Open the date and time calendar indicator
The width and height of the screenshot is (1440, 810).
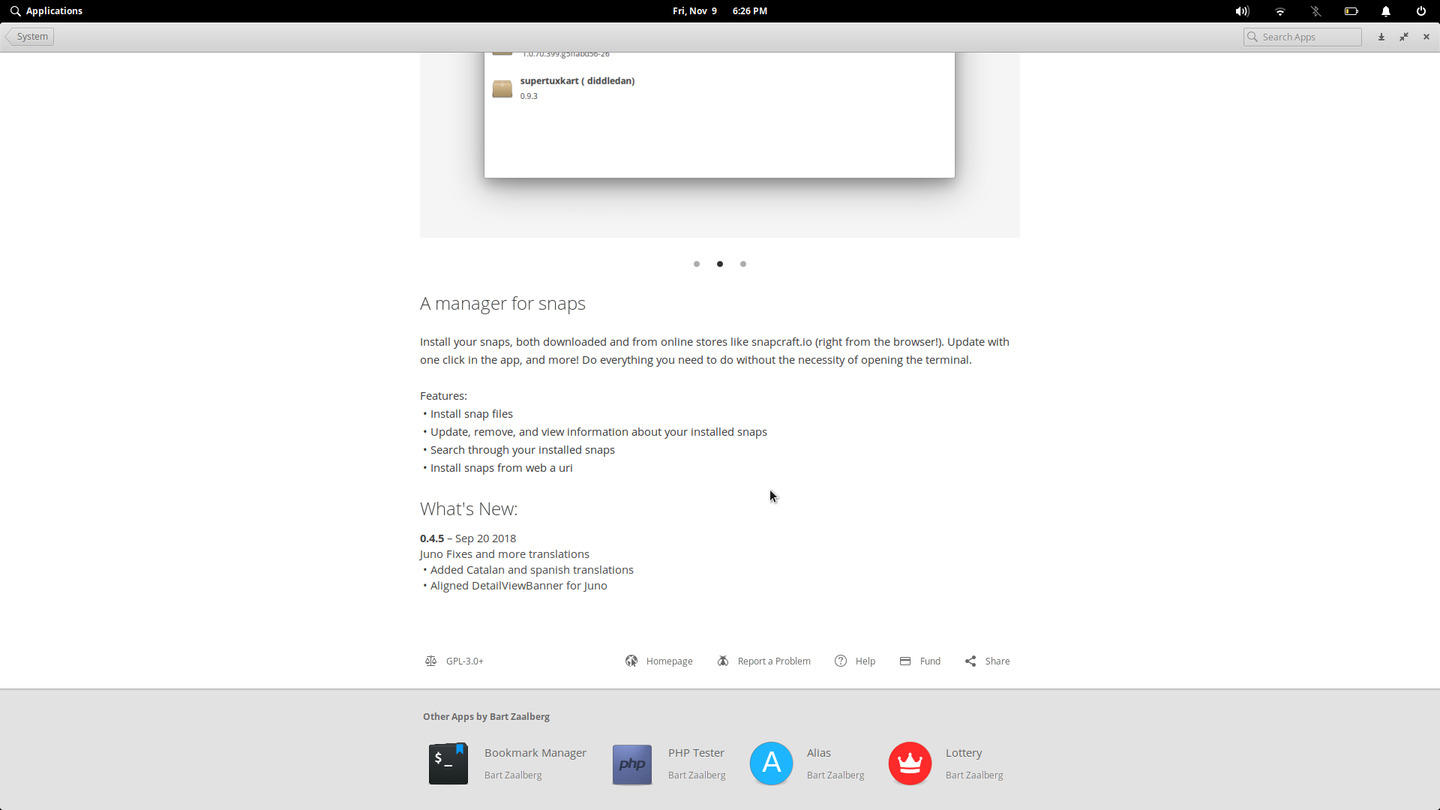click(x=720, y=11)
